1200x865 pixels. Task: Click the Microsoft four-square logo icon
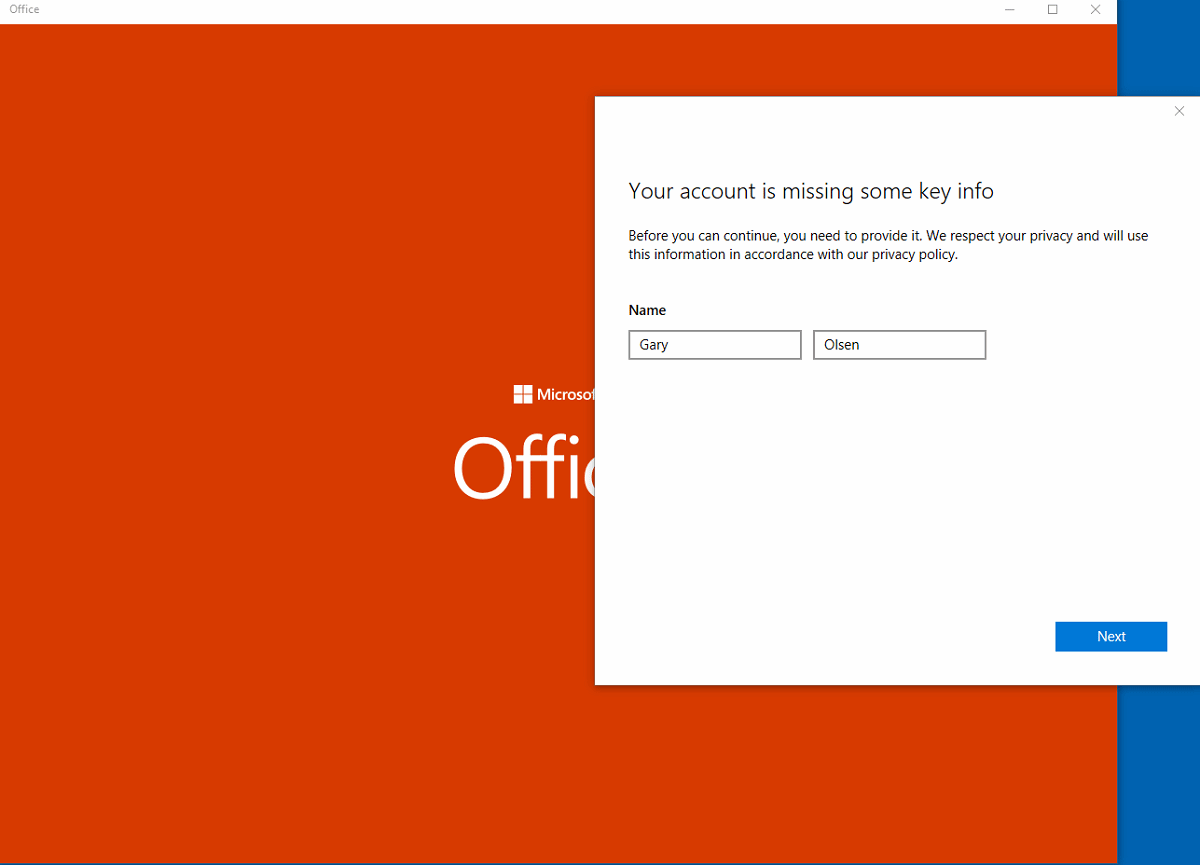pyautogui.click(x=521, y=394)
